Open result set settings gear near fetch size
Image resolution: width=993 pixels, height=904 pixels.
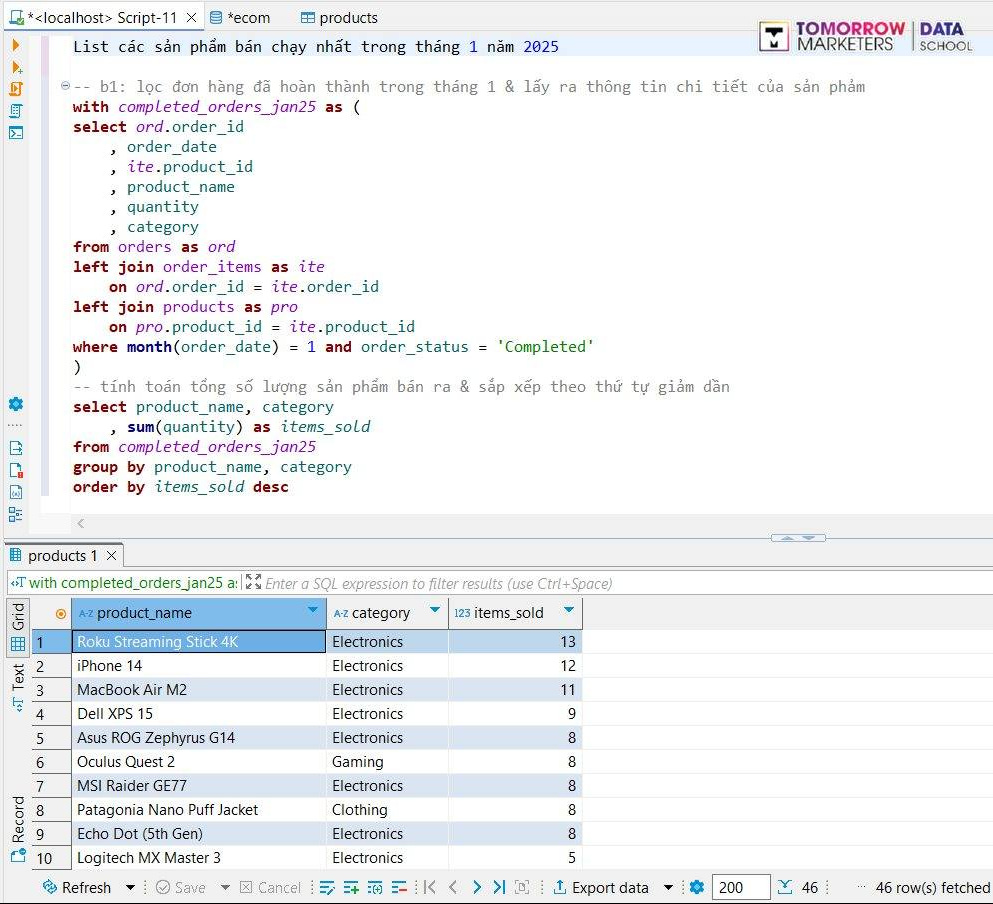697,887
